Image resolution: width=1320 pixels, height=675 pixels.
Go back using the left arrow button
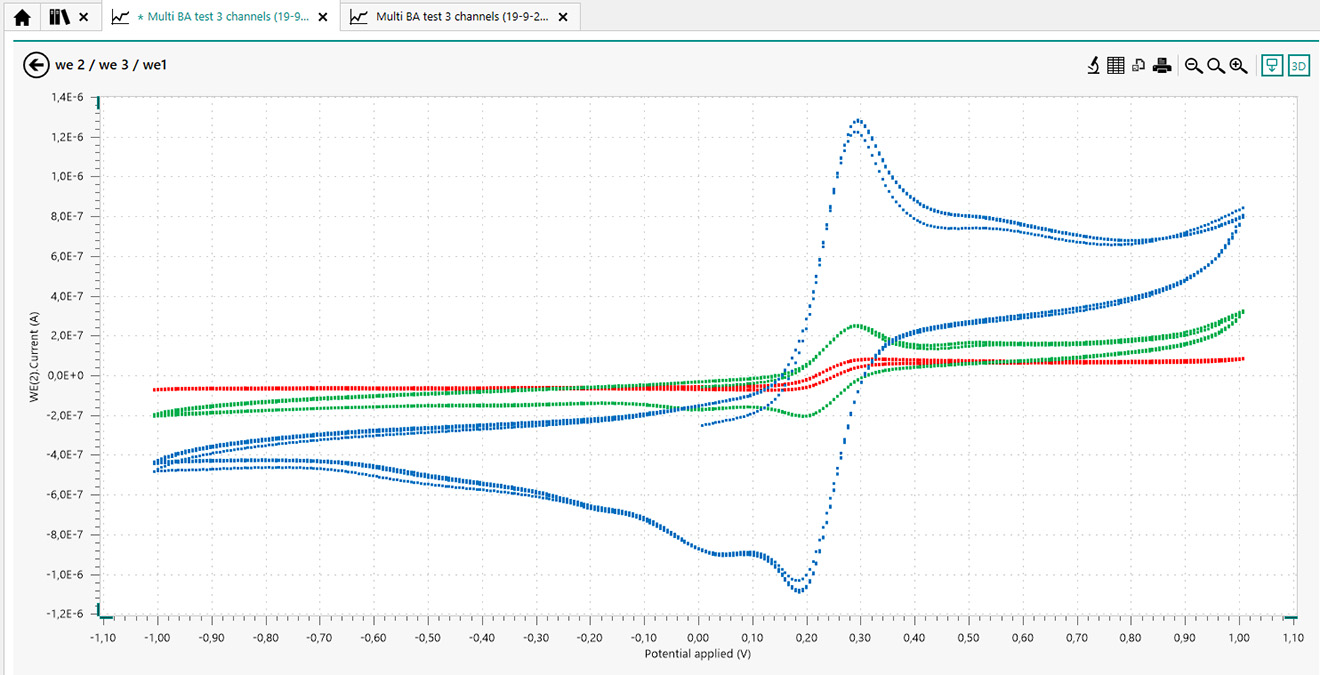coord(36,66)
